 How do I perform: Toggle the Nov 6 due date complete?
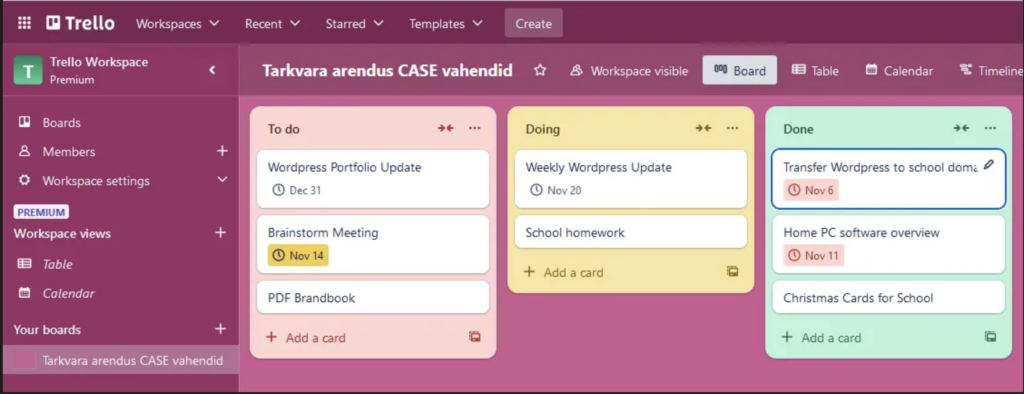pyautogui.click(x=810, y=190)
